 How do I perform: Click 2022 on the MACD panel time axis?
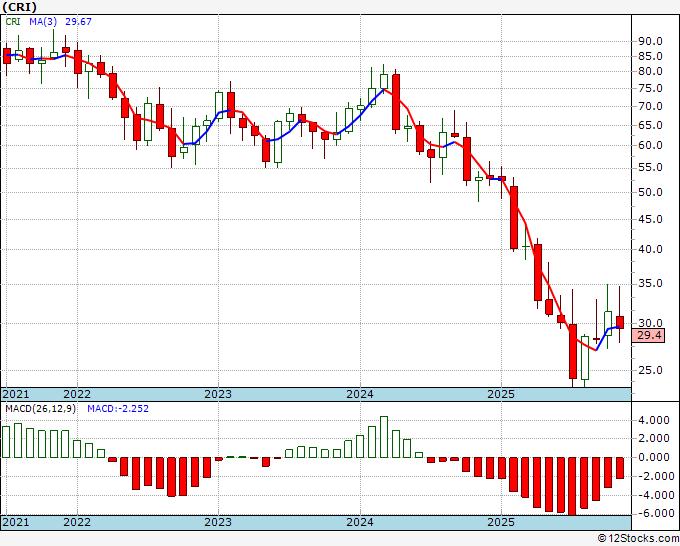coord(77,522)
